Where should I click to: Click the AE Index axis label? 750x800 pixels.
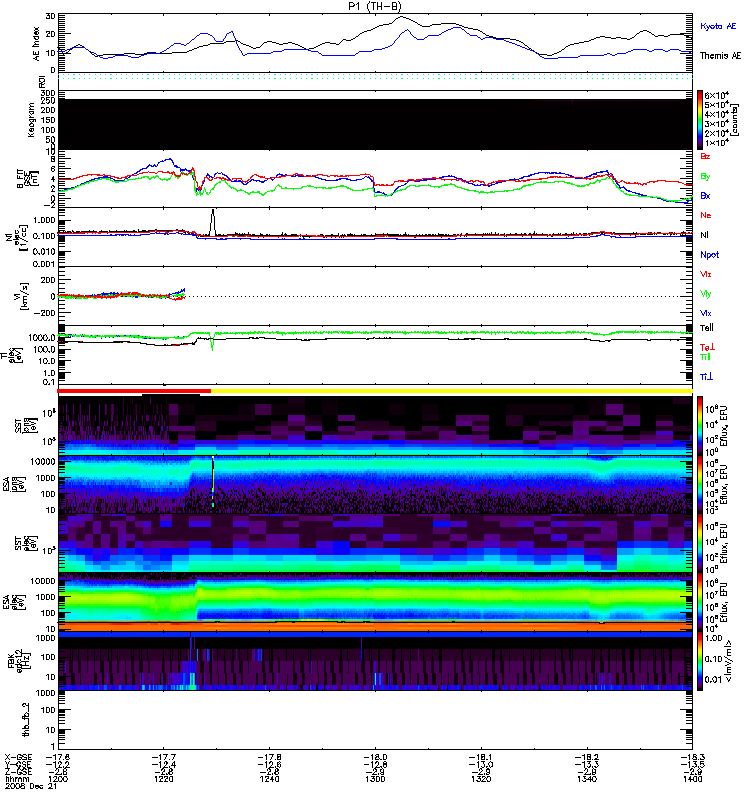(x=37, y=44)
